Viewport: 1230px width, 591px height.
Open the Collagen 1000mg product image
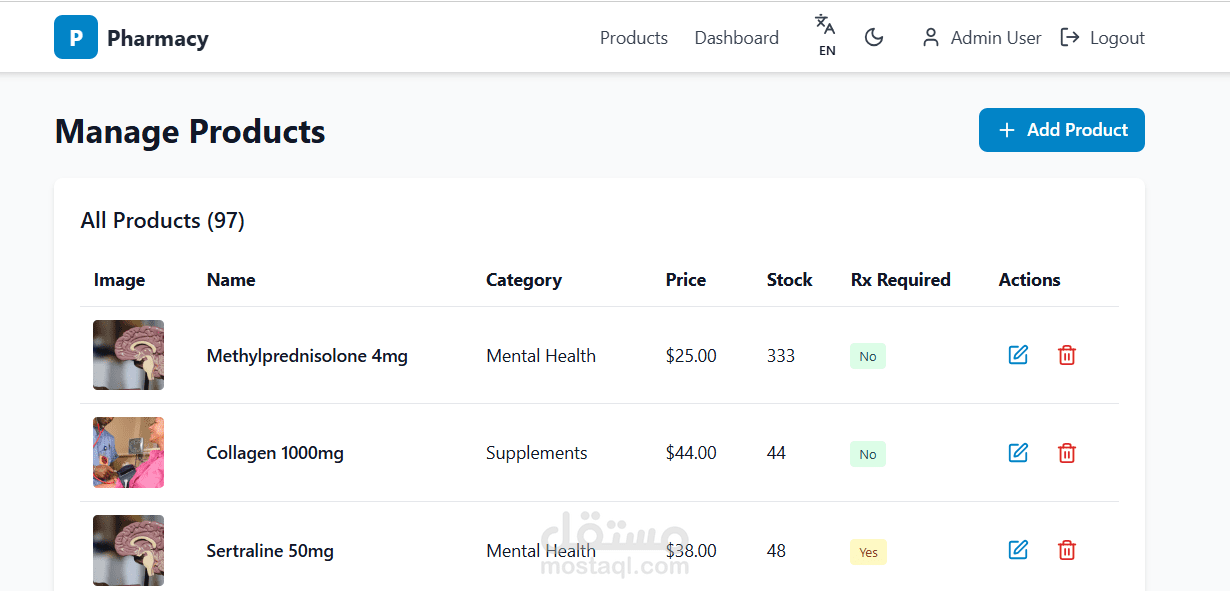[x=128, y=453]
